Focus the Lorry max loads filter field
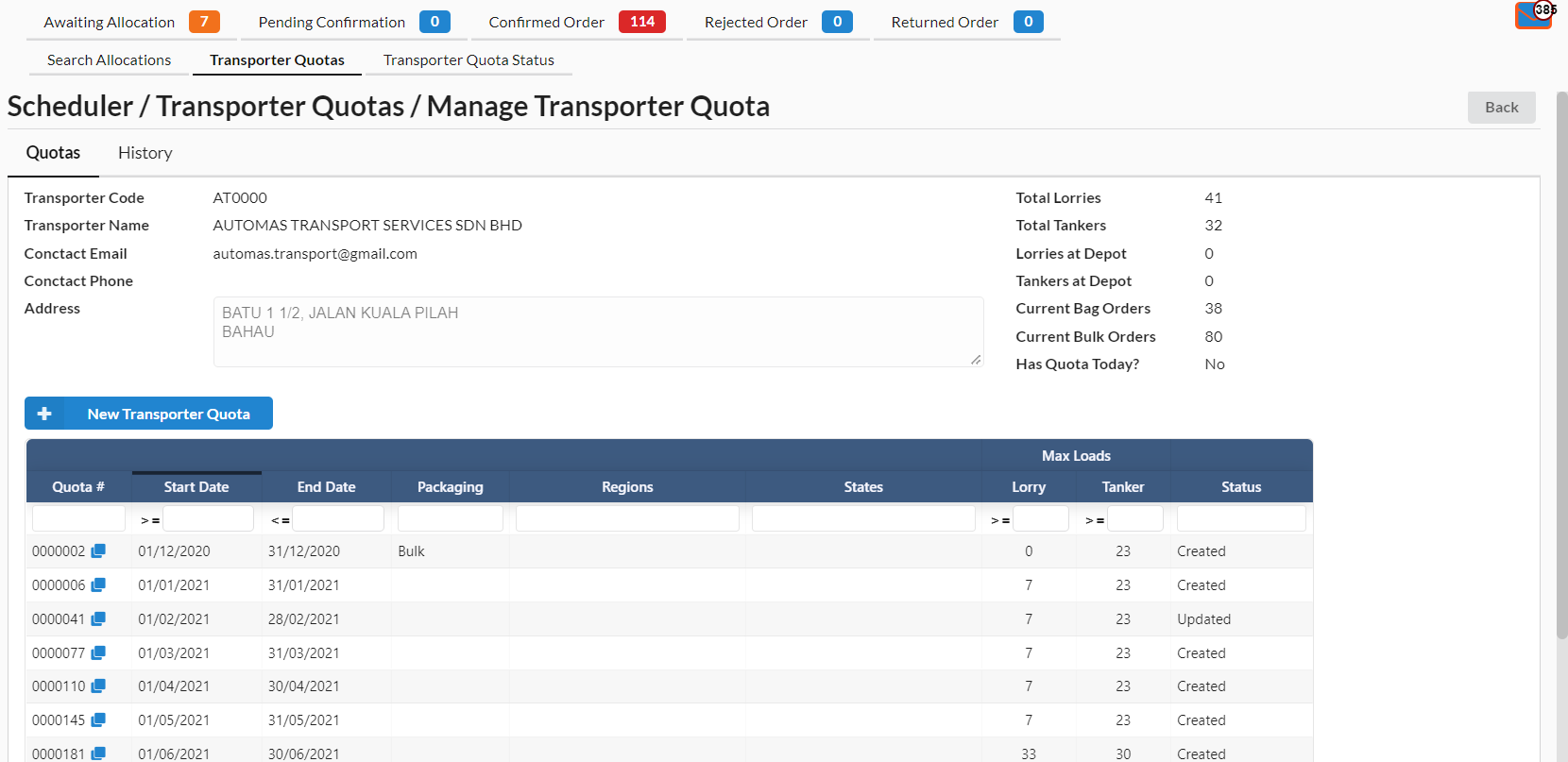This screenshot has width=1568, height=762. 1041,518
